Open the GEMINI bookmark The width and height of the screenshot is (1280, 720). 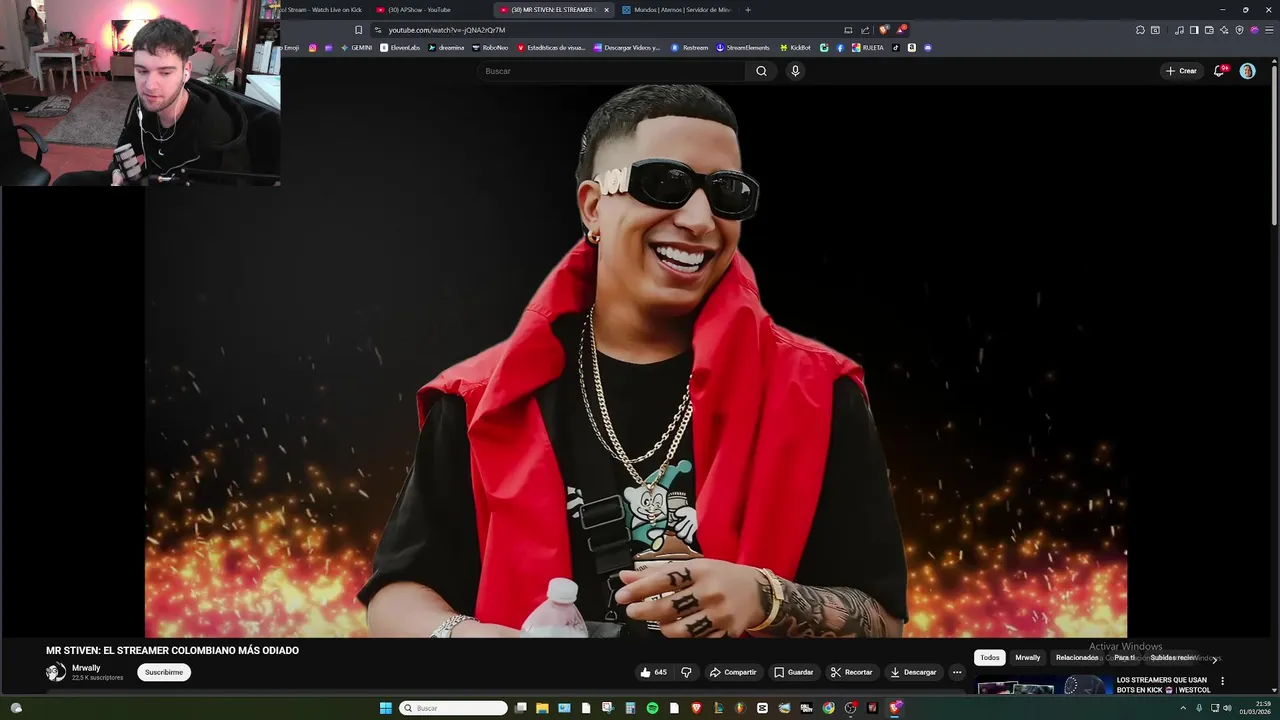356,48
